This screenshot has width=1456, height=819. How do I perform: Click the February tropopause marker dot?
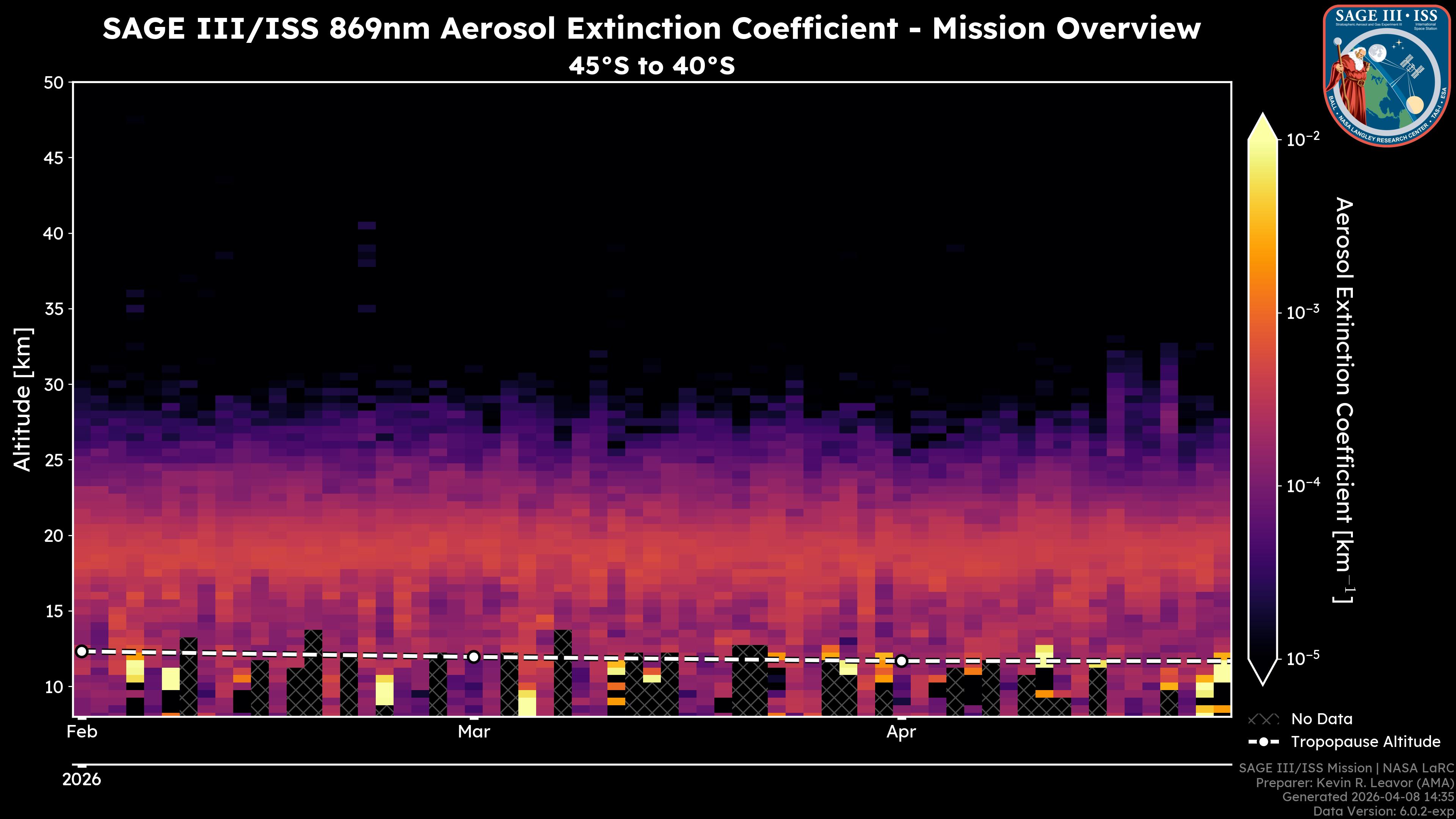[82, 652]
